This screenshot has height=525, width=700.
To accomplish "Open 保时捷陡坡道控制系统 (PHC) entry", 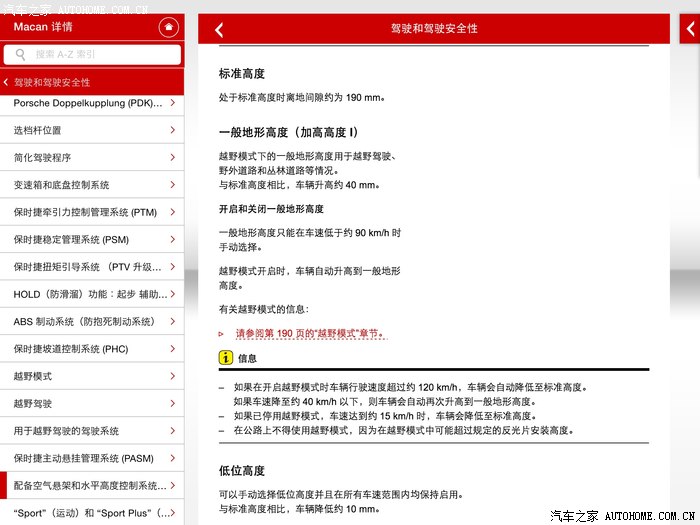I will tap(90, 349).
